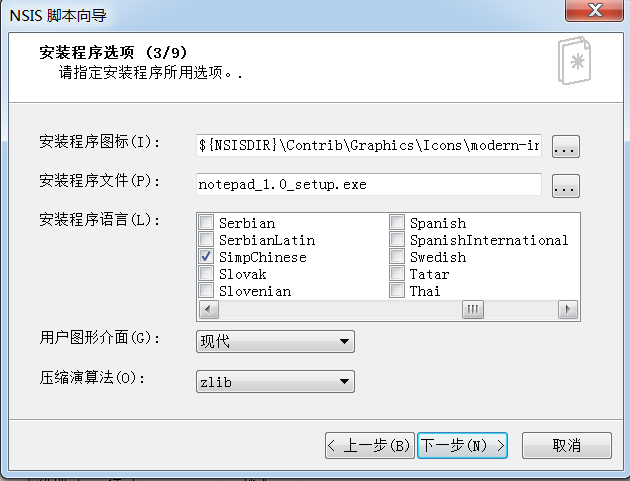The image size is (630, 481).
Task: Close the NSIS script wizard window
Action: 594,10
